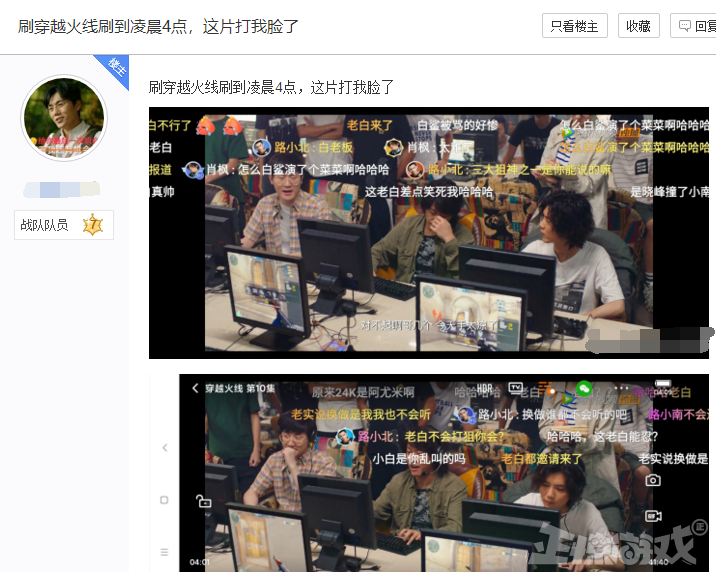The image size is (716, 572).
Task: Open the first video screenshot image
Action: point(429,233)
